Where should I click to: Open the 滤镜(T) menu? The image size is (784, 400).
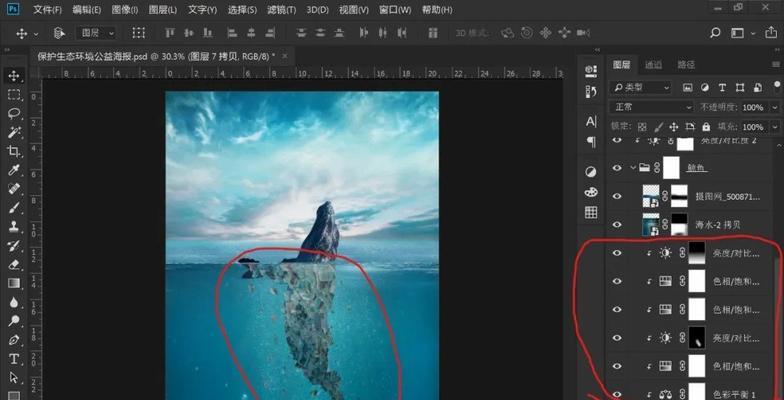coord(282,10)
